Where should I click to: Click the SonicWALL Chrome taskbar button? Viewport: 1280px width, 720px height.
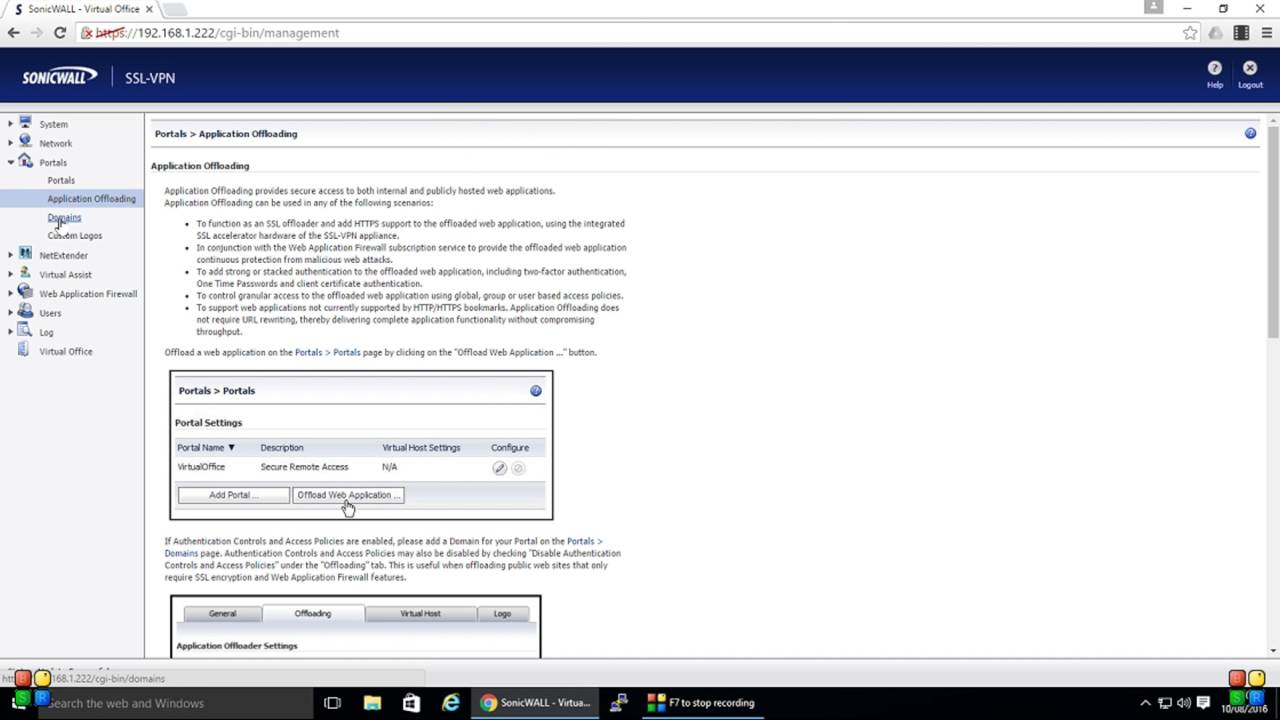pos(537,703)
